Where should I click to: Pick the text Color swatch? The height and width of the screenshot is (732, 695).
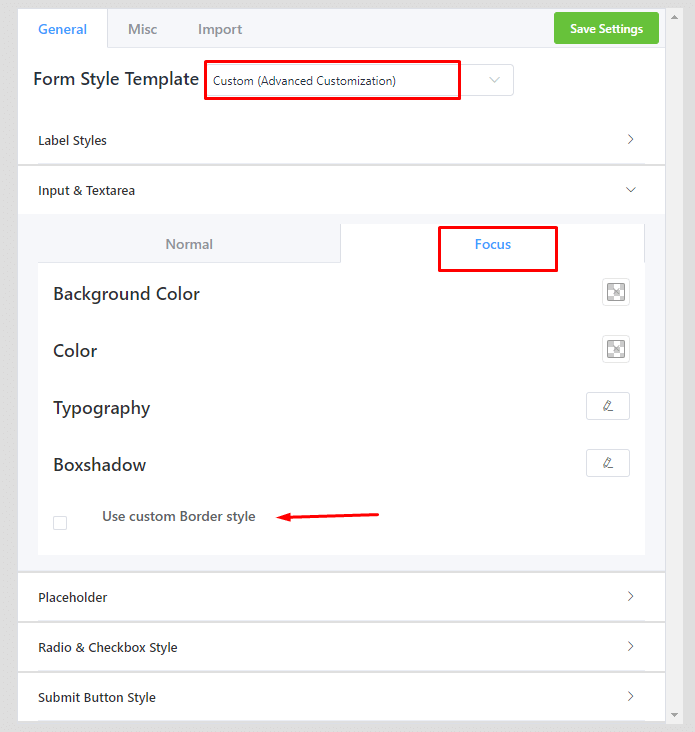point(616,349)
